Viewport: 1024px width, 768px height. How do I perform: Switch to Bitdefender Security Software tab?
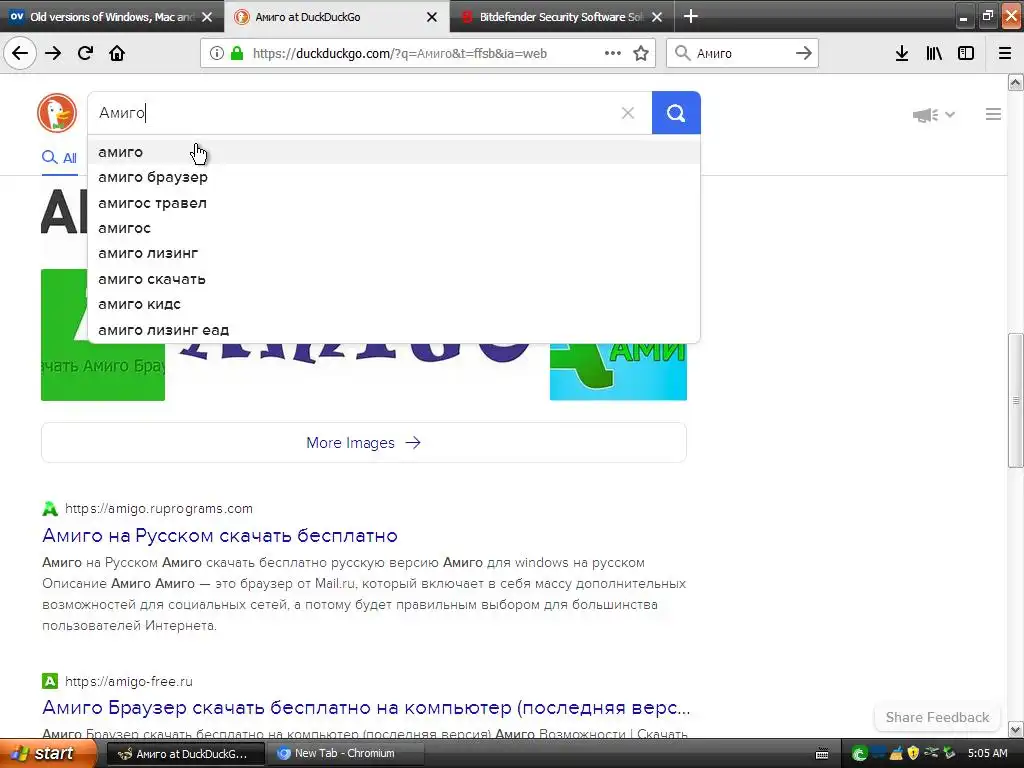pos(561,16)
